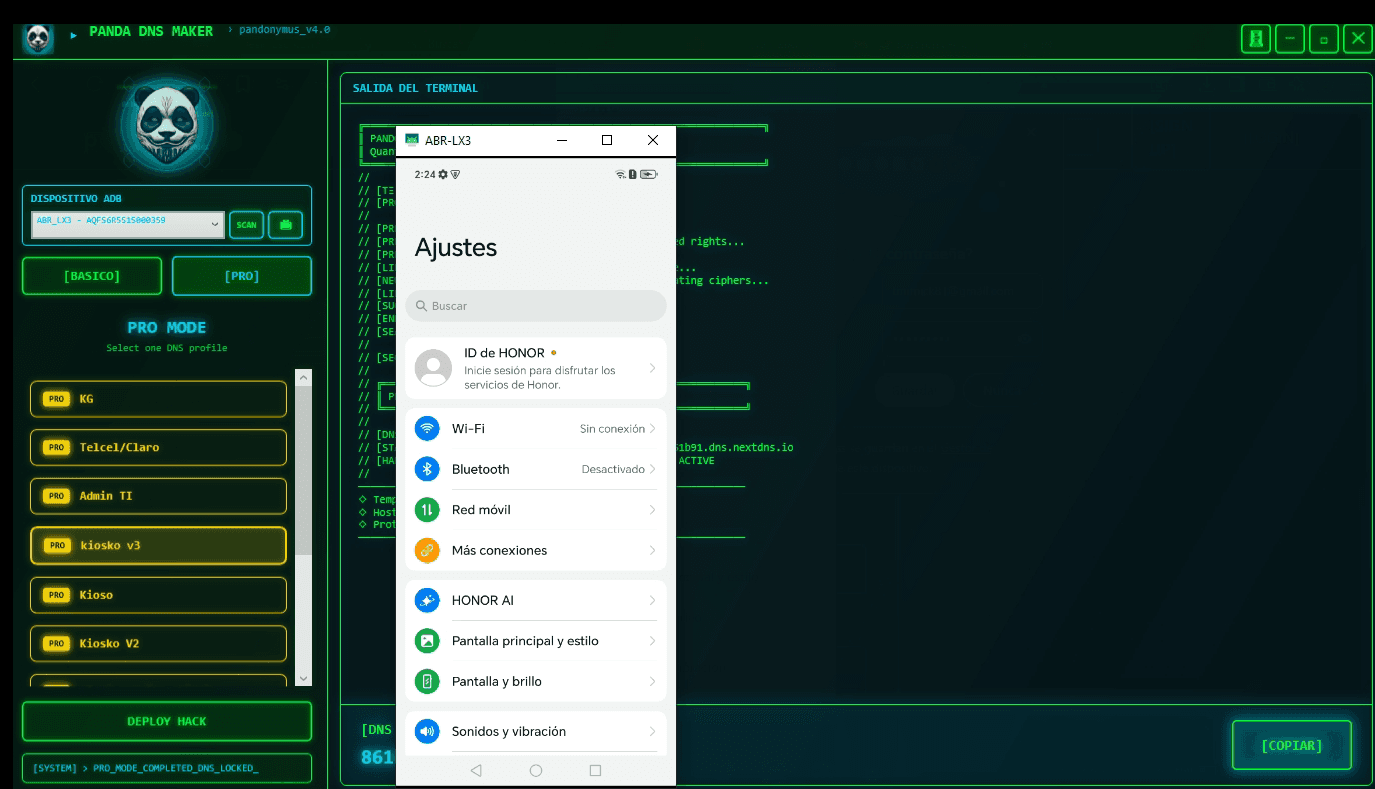This screenshot has width=1375, height=789.
Task: Switch to the [PRO] mode tab
Action: [242, 276]
